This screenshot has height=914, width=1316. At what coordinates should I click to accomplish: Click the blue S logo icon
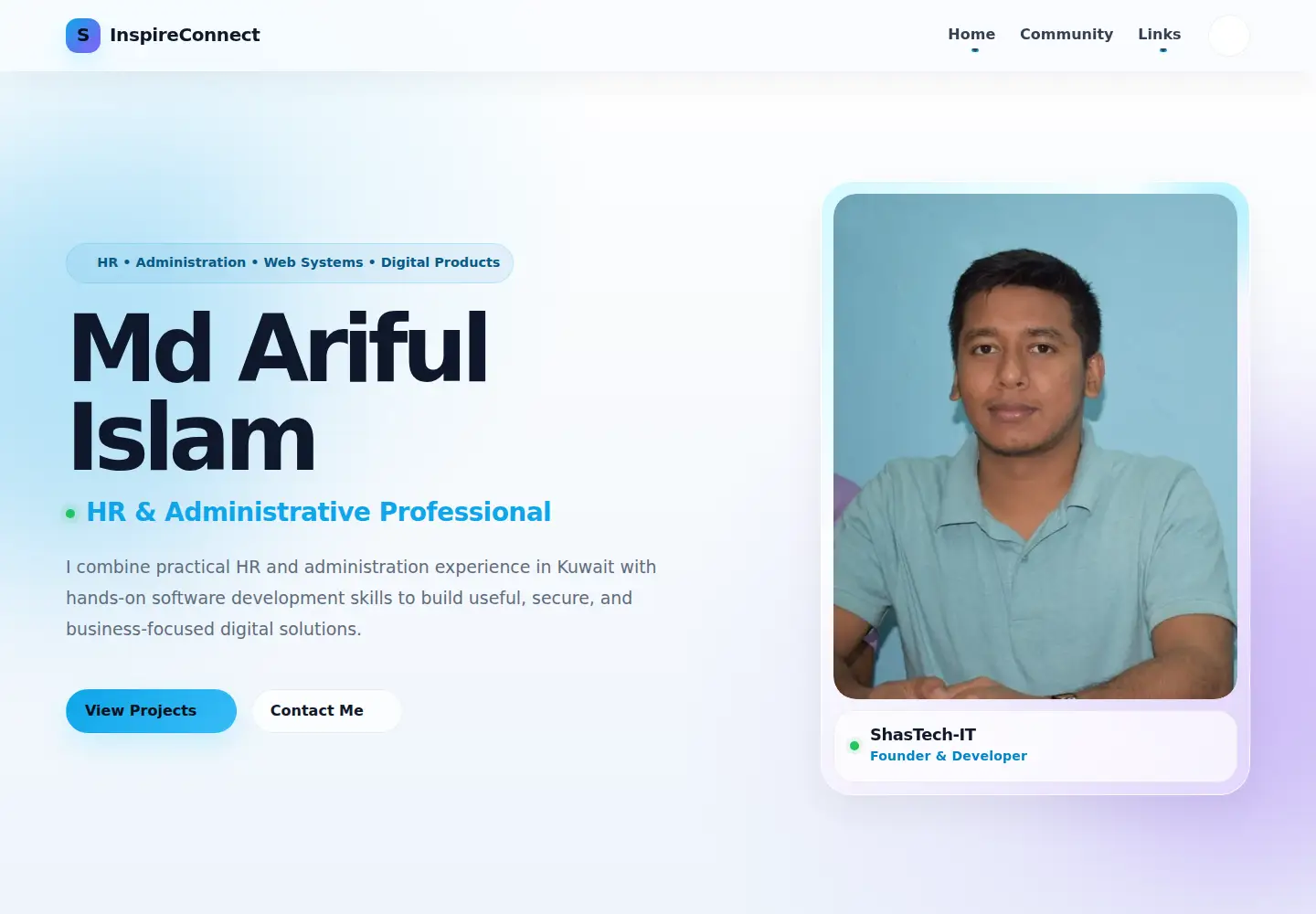[x=83, y=36]
